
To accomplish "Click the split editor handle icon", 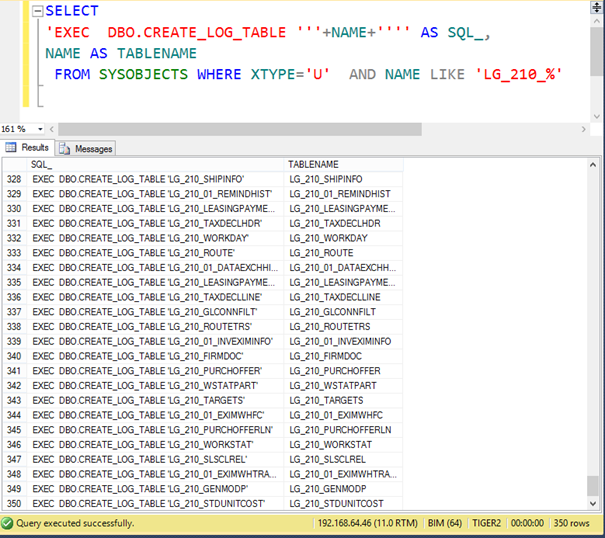I will tap(597, 7).
